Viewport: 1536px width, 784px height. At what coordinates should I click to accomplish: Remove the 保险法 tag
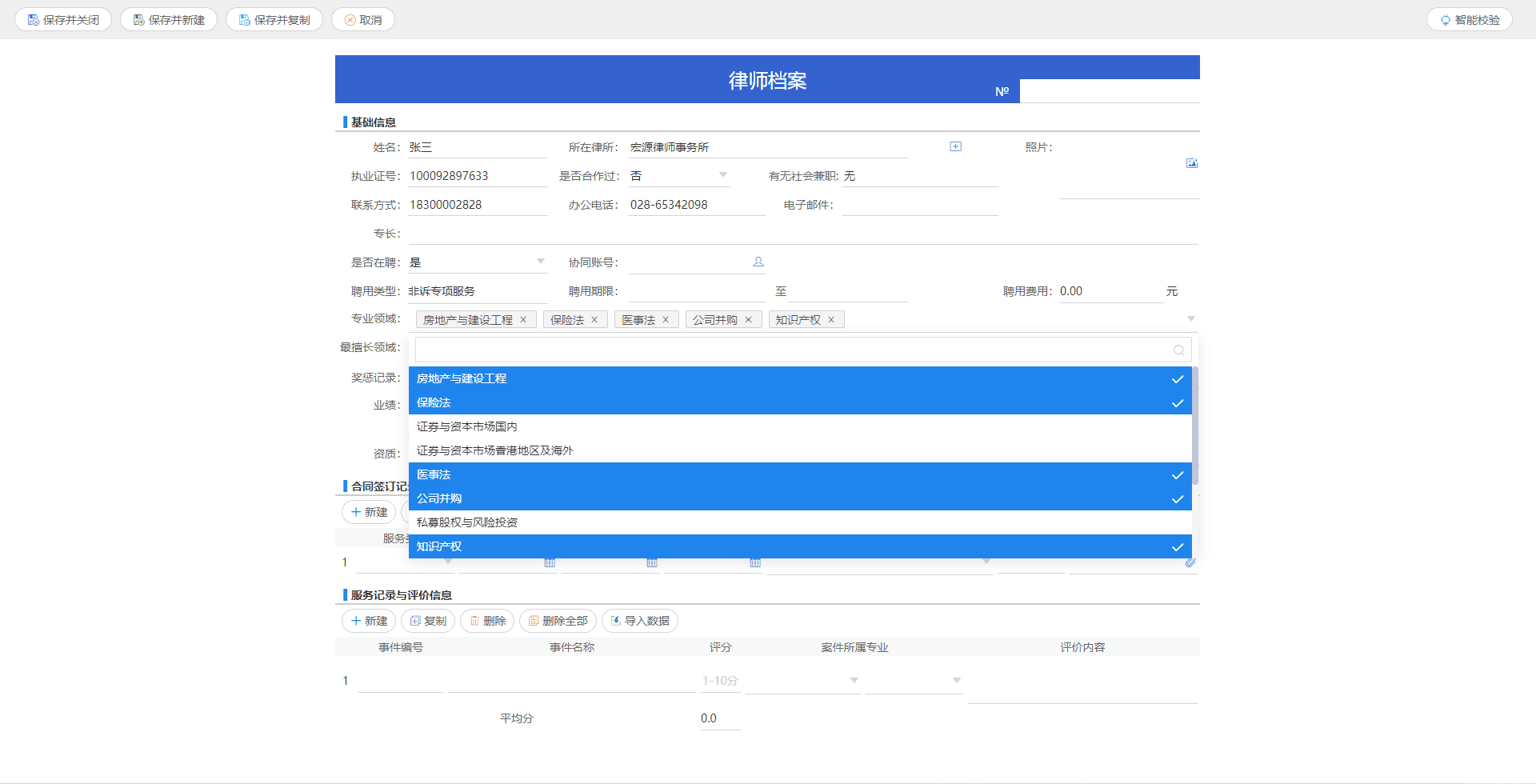point(594,320)
